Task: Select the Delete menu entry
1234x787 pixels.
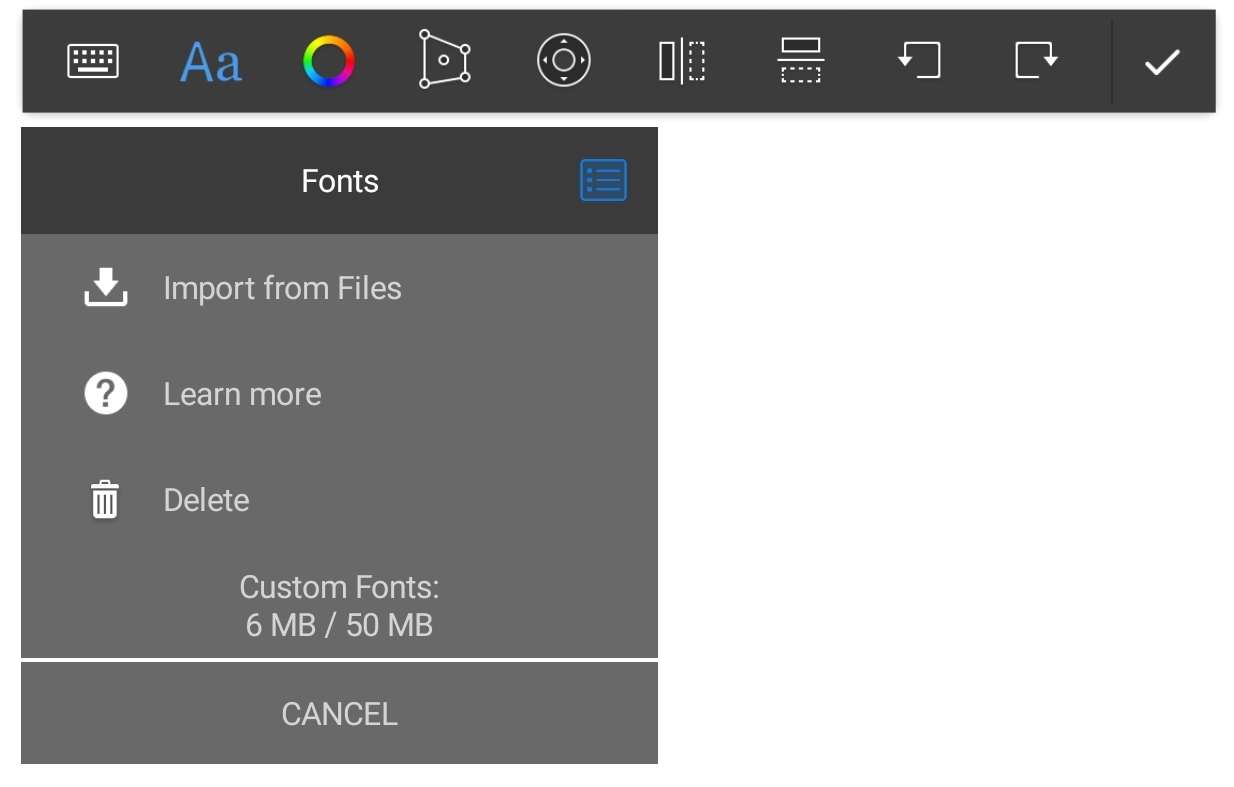Action: (x=339, y=500)
